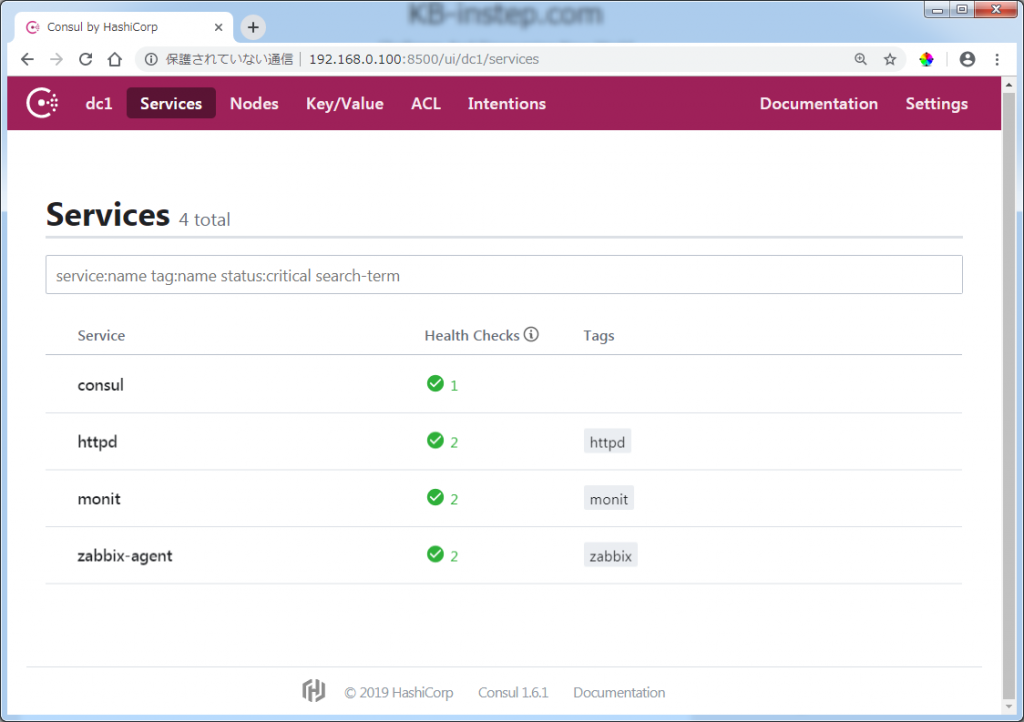Click the Consul logo in navigation bar
The height and width of the screenshot is (722, 1024).
(x=42, y=103)
